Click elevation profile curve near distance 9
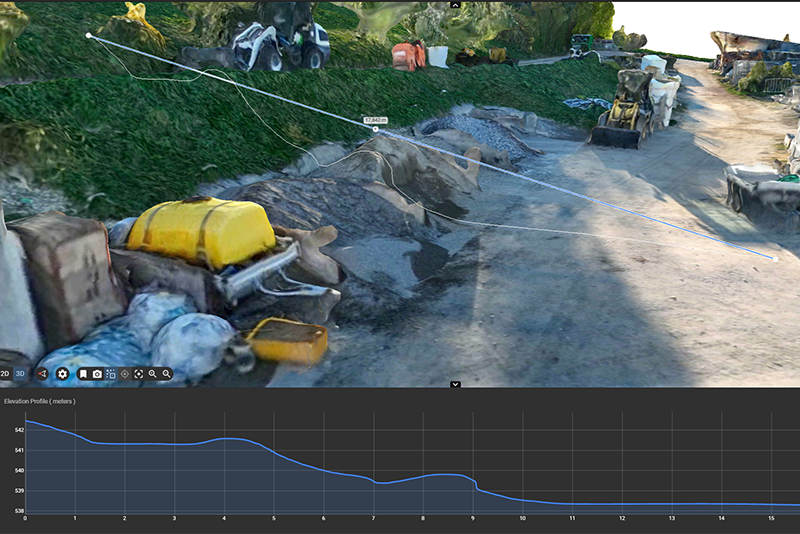Screen dimensions: 800x534 (473, 481)
